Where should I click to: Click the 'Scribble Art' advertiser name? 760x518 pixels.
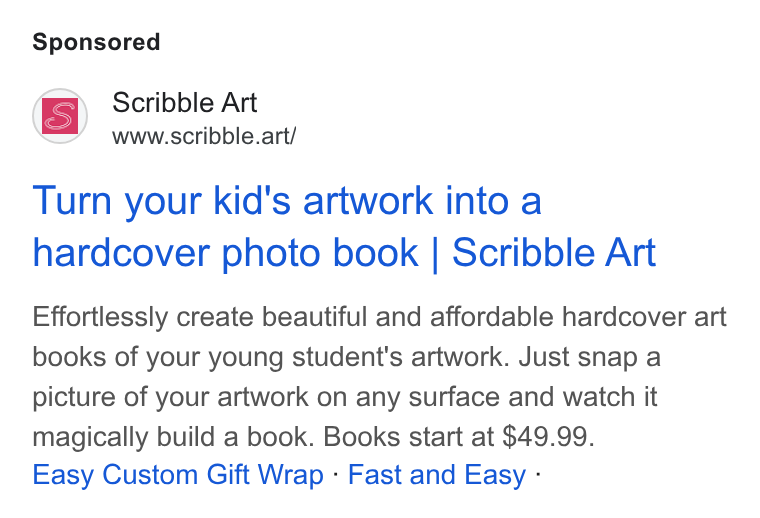coord(185,103)
